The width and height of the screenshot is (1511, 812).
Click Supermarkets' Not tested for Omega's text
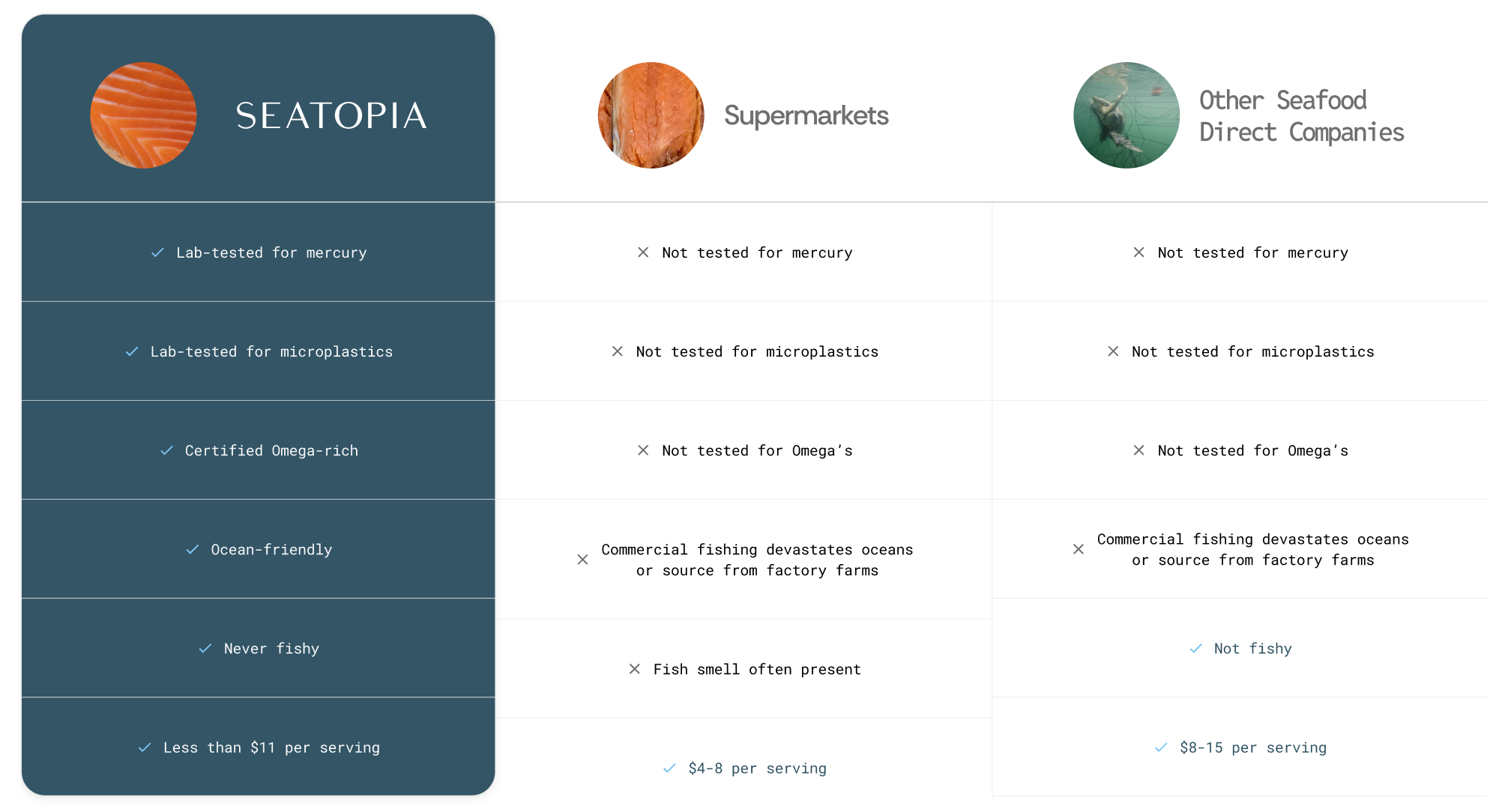coord(757,450)
